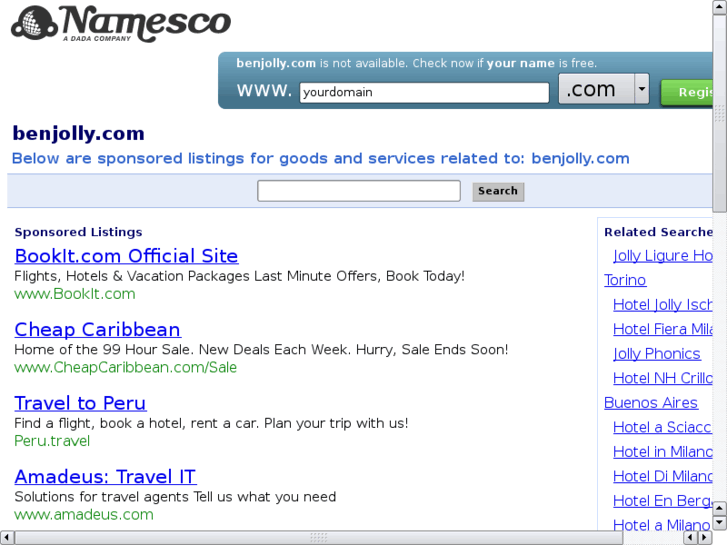The image size is (727, 545).
Task: Open Hotel NH Crillo related search
Action: pyautogui.click(x=663, y=378)
